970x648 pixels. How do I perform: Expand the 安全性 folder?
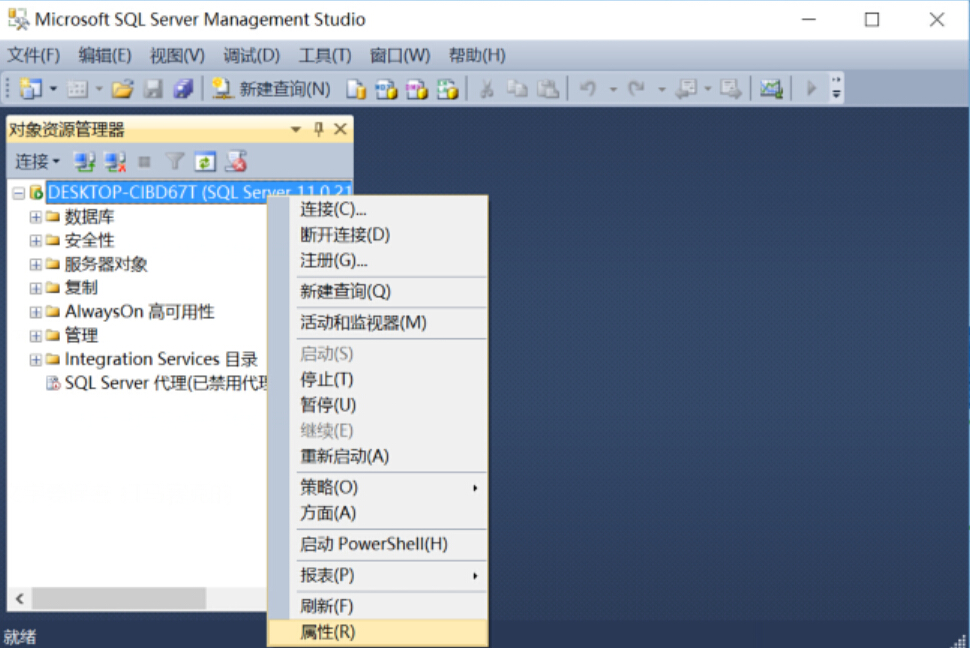pos(35,240)
